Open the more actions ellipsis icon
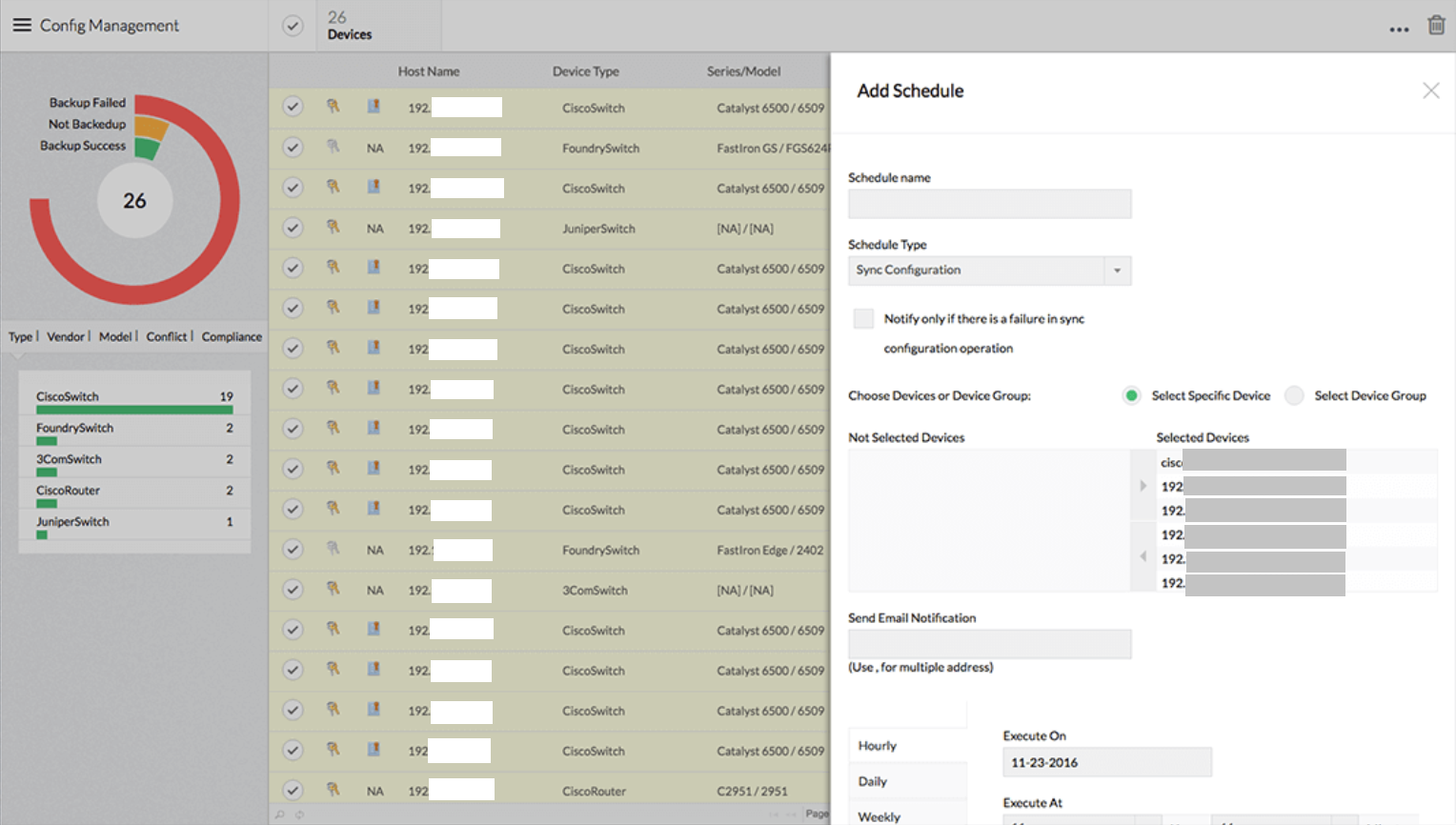This screenshot has width=1456, height=825. 1399,30
